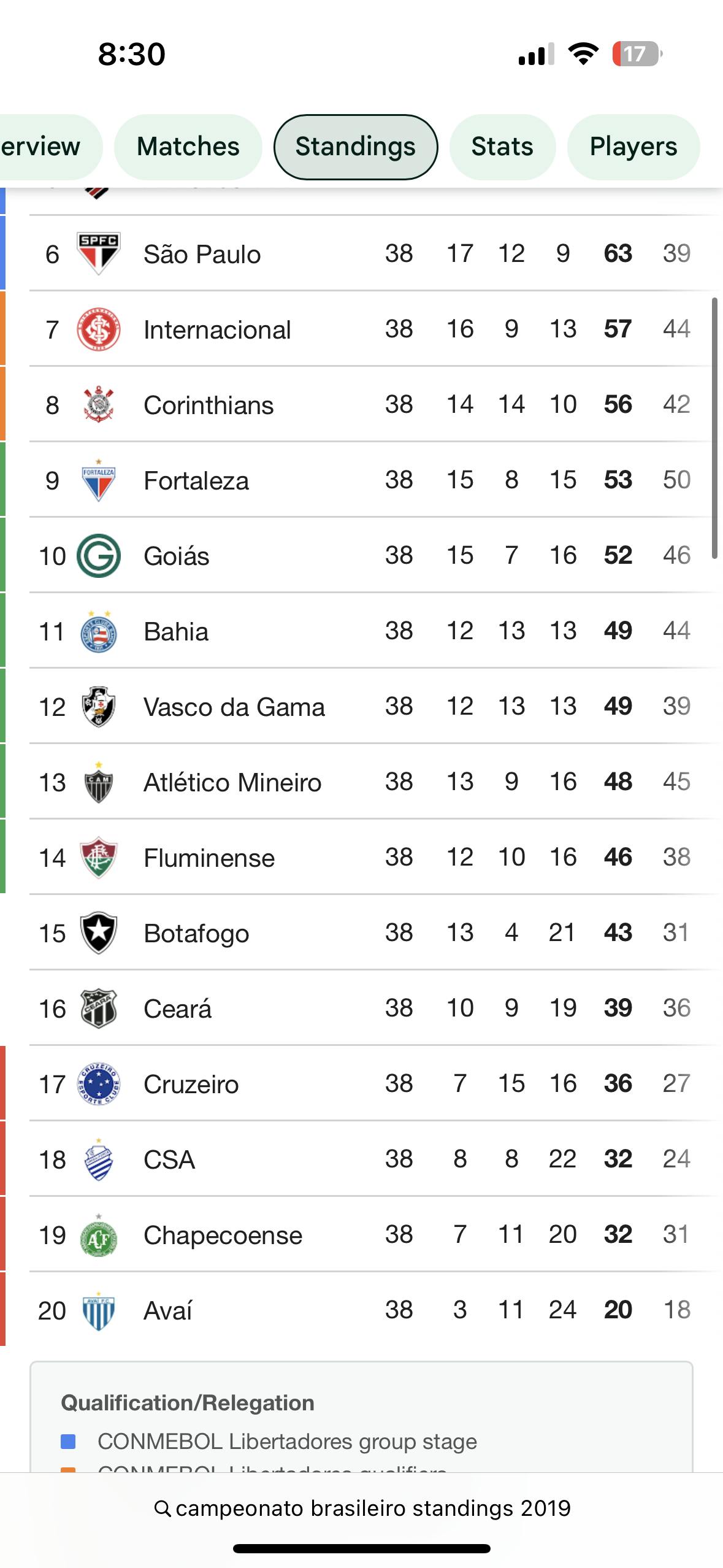The image size is (723, 1568).
Task: Open the Players tab
Action: pos(633,147)
